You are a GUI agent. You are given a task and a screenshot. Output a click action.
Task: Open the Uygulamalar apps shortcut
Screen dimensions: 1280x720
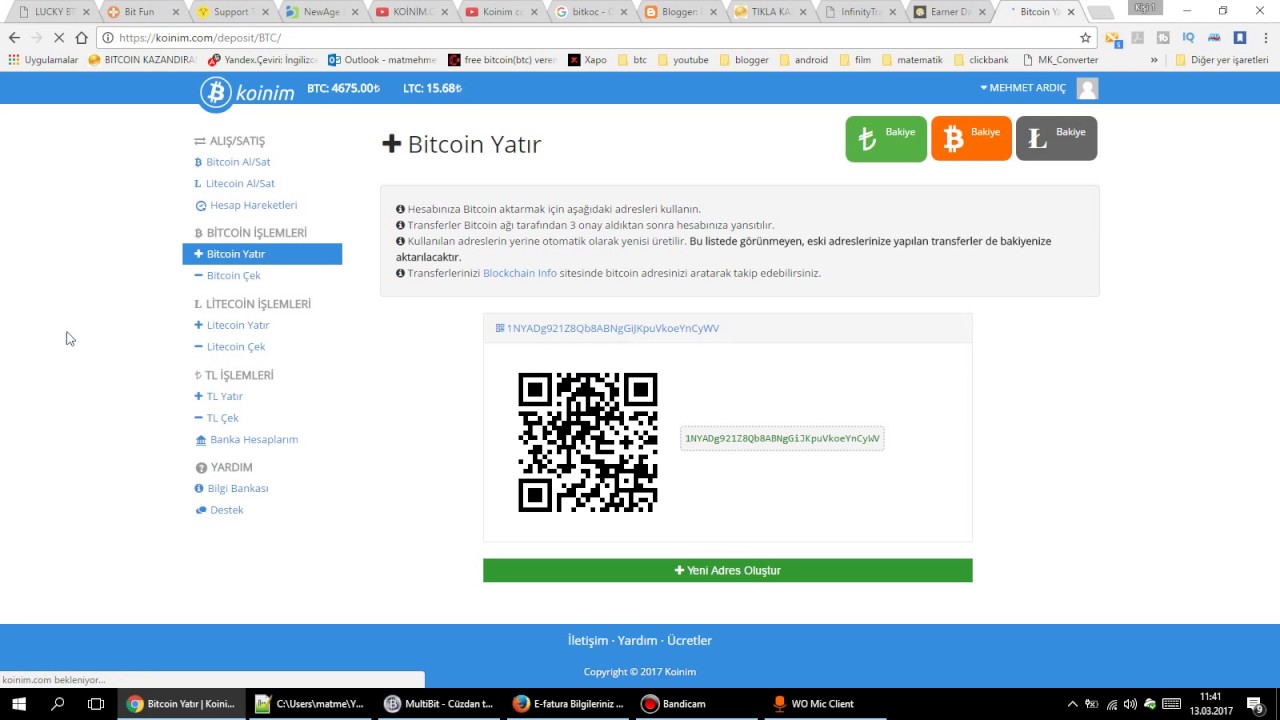coord(43,60)
